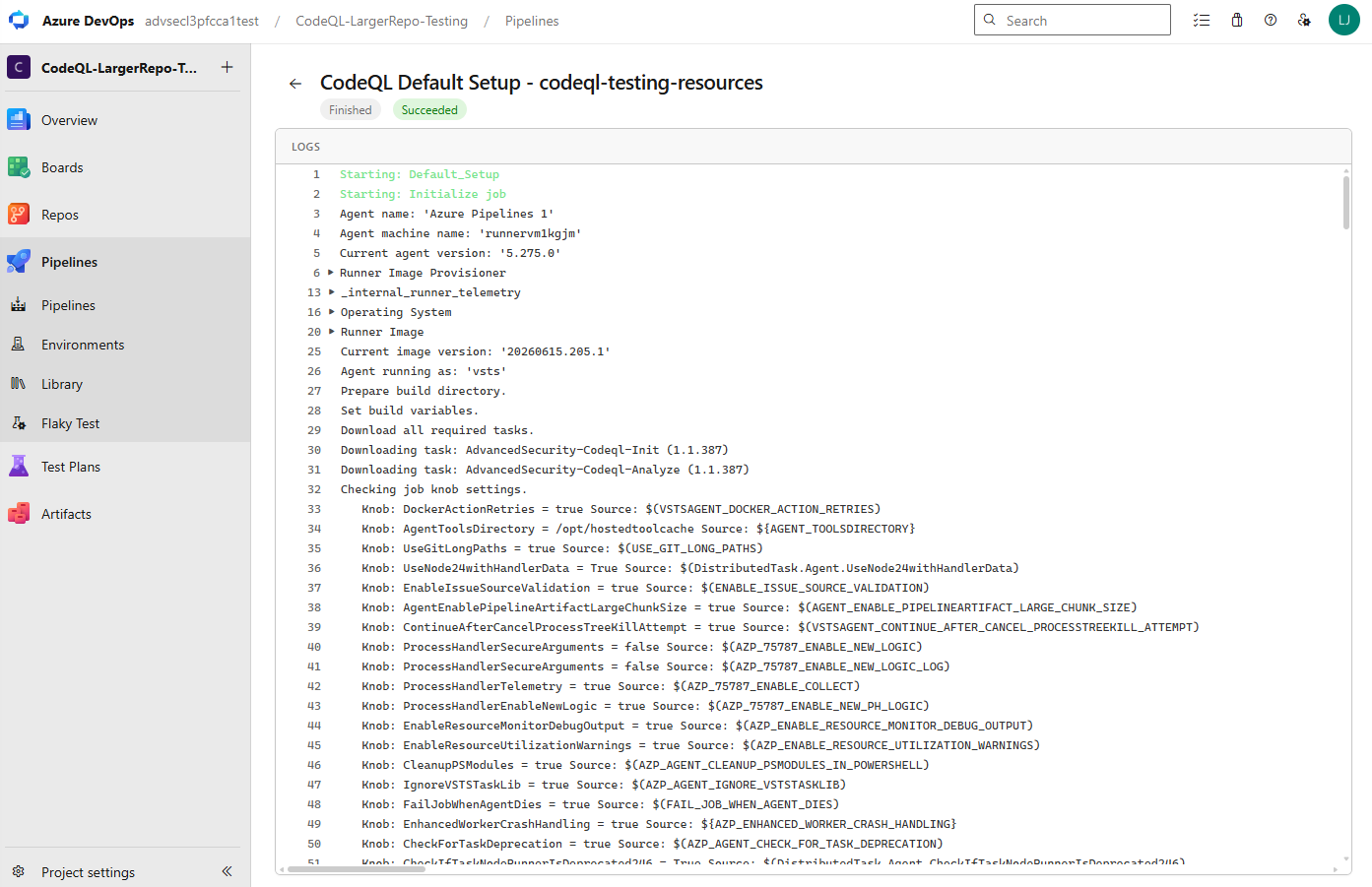
Task: Open Project settings link
Action: [88, 872]
